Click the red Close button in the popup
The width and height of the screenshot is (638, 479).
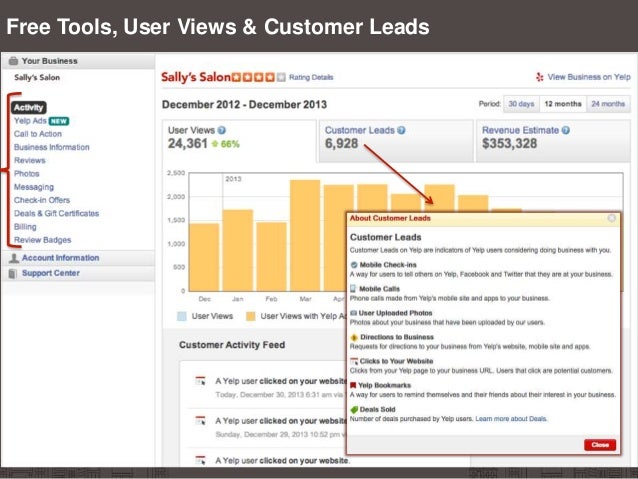[600, 445]
